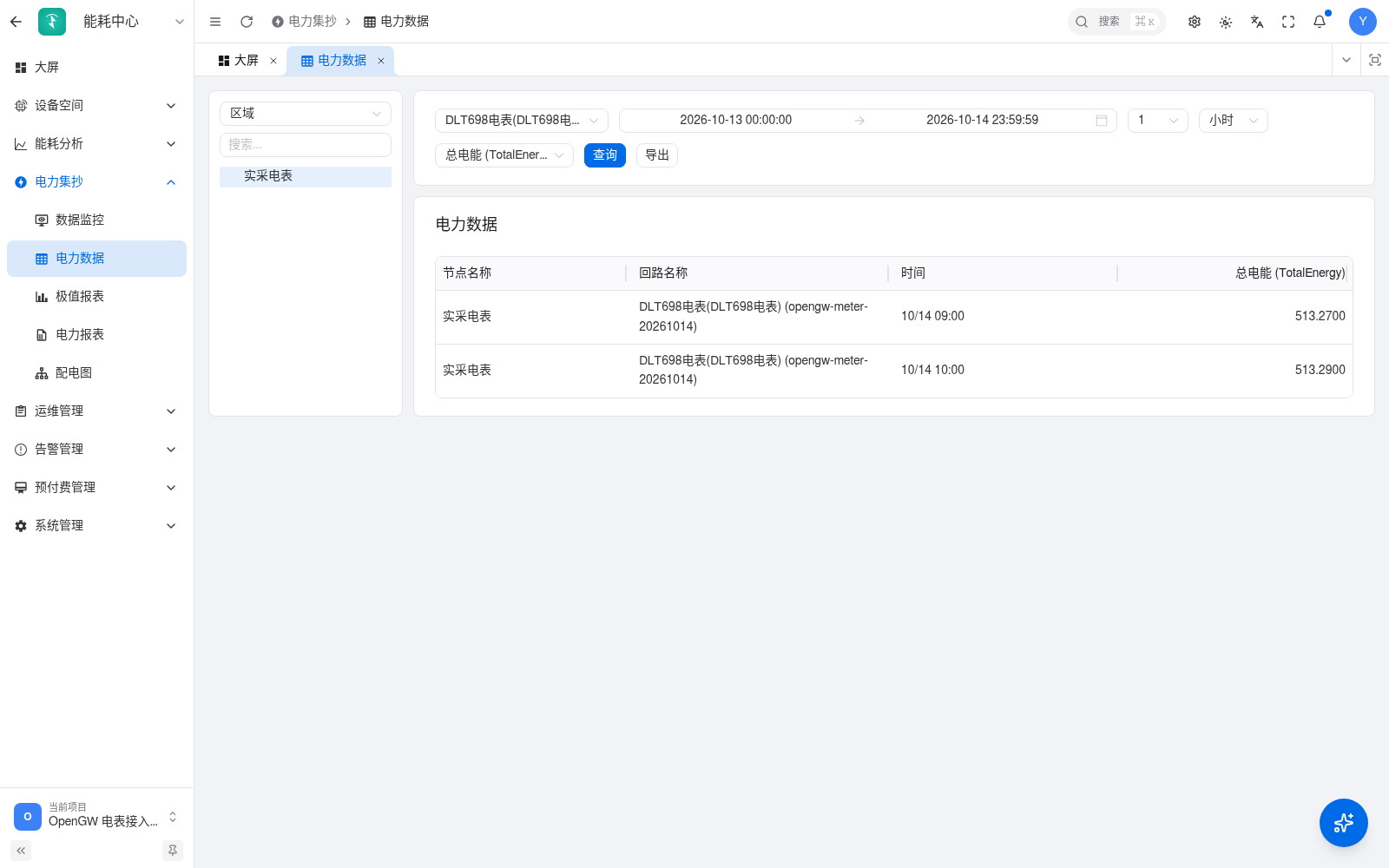The width and height of the screenshot is (1389, 868).
Task: Click the back arrow icon
Action: (x=16, y=22)
